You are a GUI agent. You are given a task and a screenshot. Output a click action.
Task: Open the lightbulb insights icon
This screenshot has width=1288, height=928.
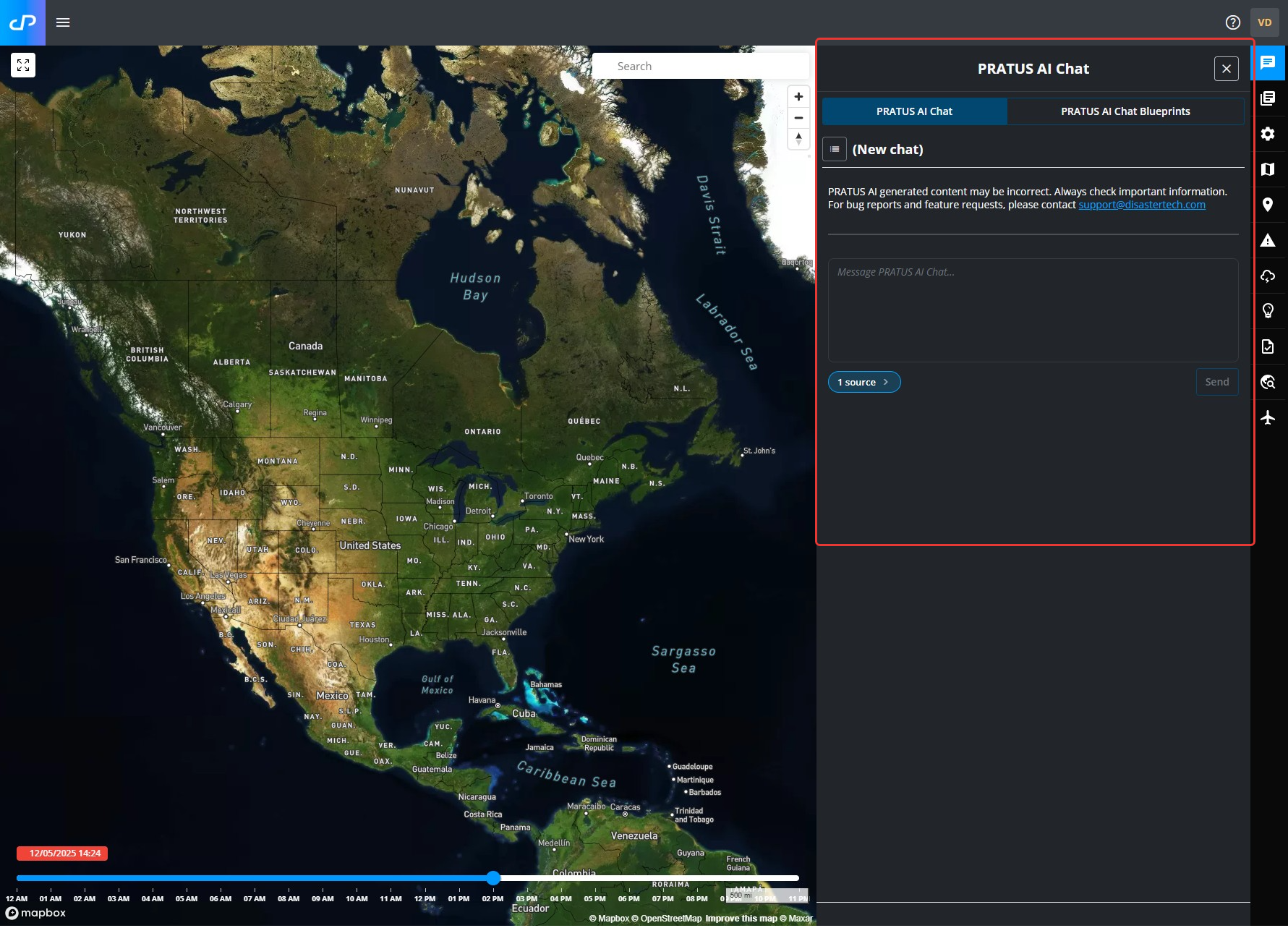[1268, 311]
